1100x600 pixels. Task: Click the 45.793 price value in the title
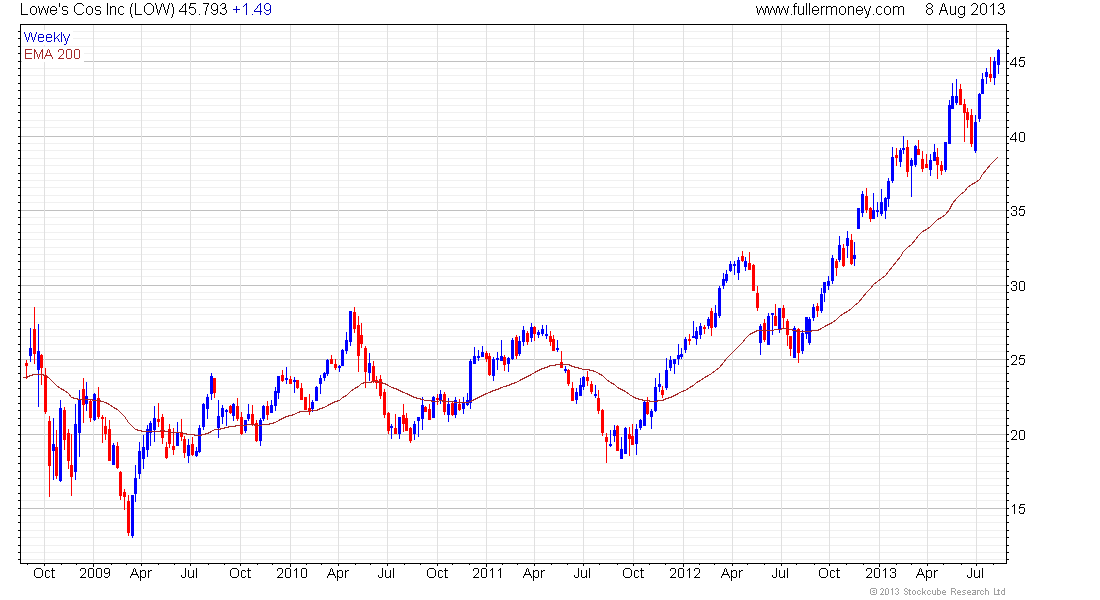click(x=203, y=10)
